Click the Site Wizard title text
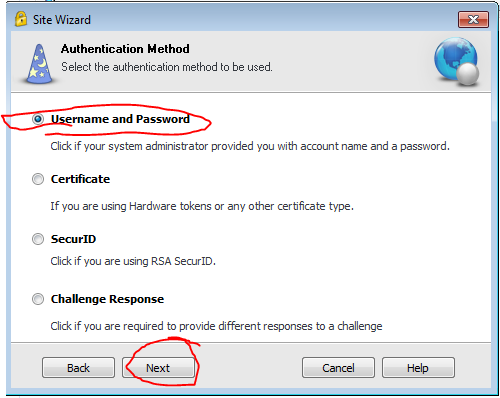 click(x=62, y=20)
